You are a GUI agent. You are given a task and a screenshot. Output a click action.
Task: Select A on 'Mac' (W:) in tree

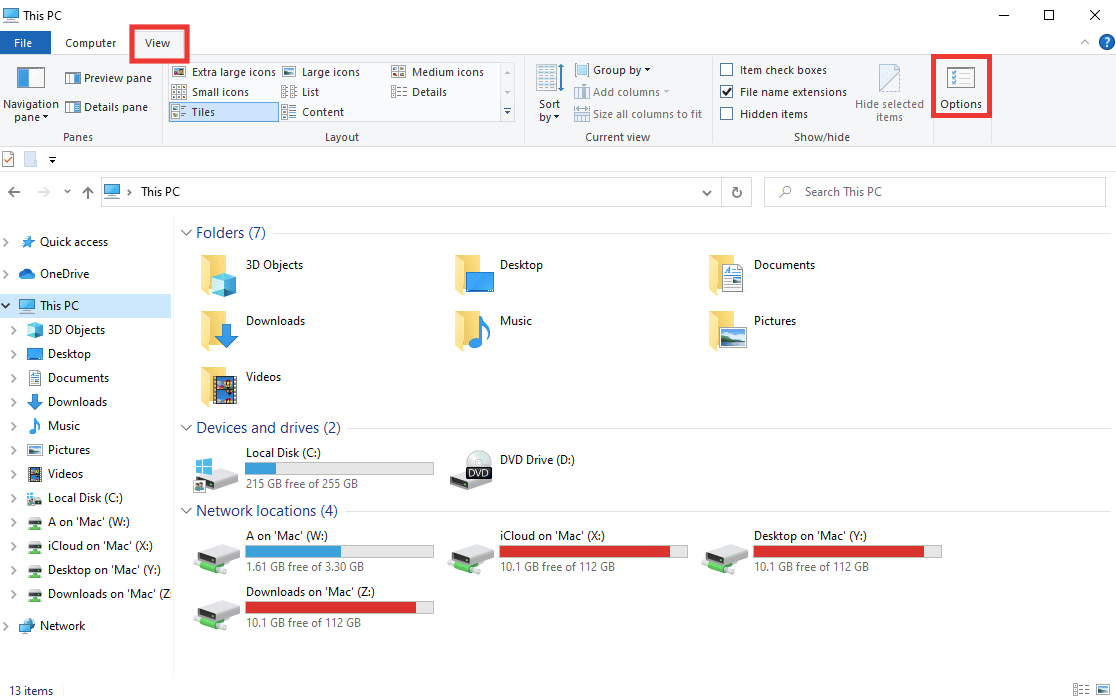coord(88,522)
